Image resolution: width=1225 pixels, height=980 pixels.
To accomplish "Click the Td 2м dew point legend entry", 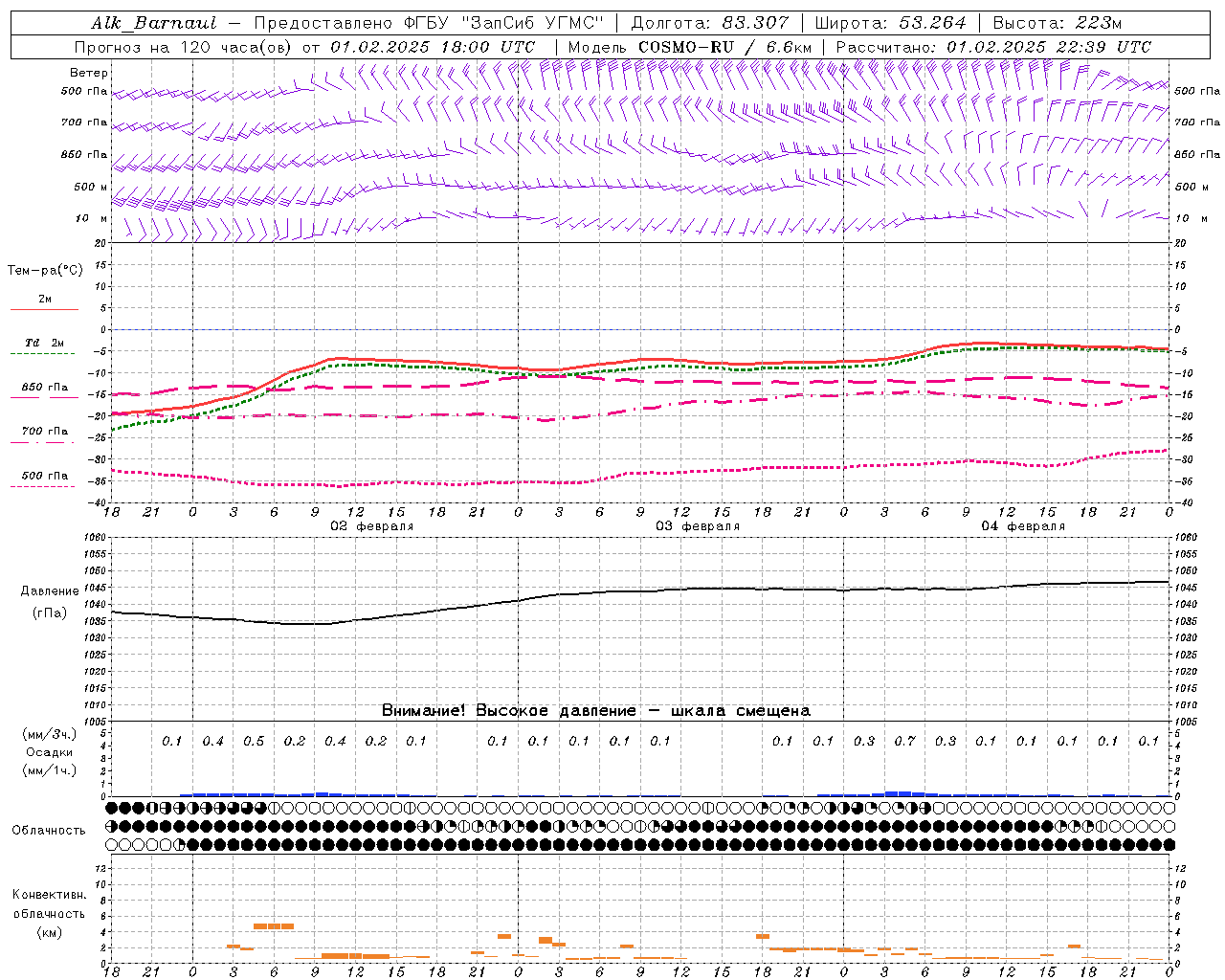I will (44, 343).
